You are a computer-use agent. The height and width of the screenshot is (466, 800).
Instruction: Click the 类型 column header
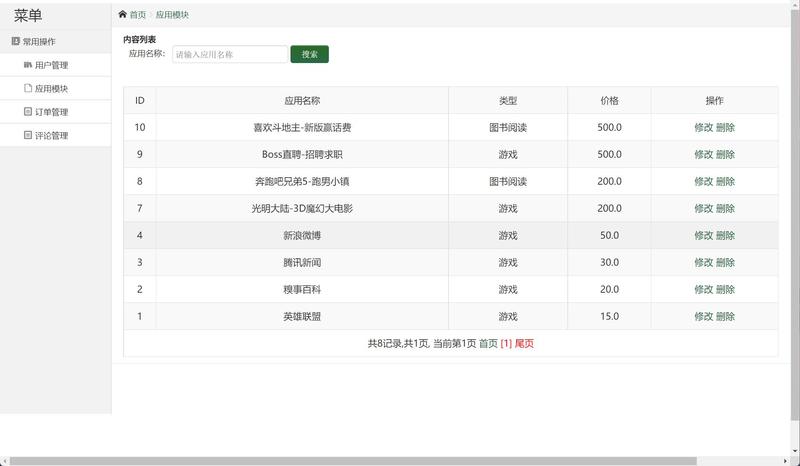pos(508,101)
